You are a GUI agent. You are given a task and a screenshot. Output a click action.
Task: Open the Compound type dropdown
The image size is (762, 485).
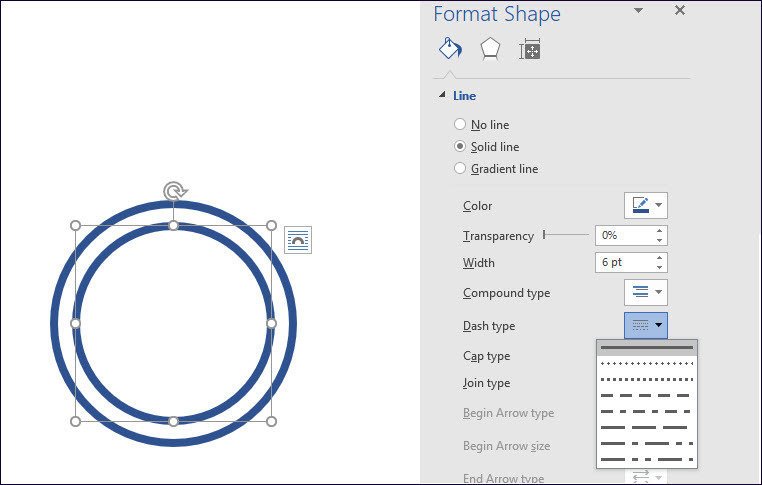[x=645, y=292]
